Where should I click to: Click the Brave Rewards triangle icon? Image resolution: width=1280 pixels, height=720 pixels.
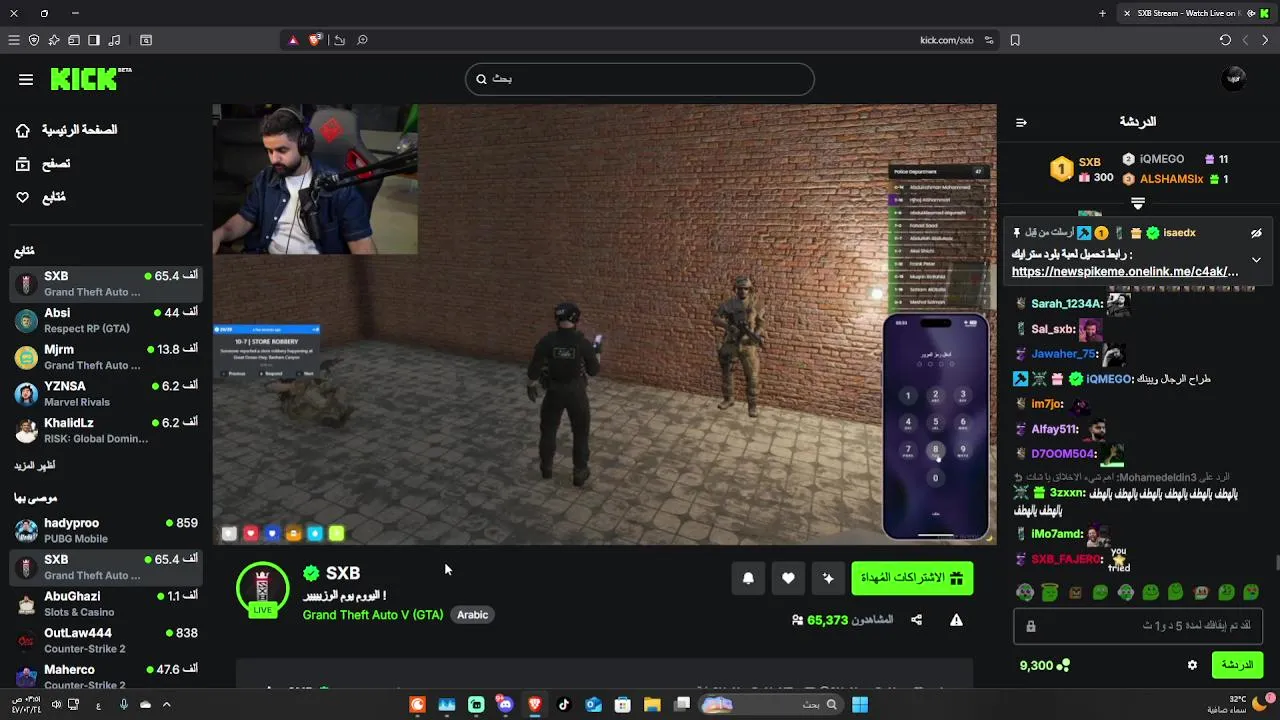[293, 40]
